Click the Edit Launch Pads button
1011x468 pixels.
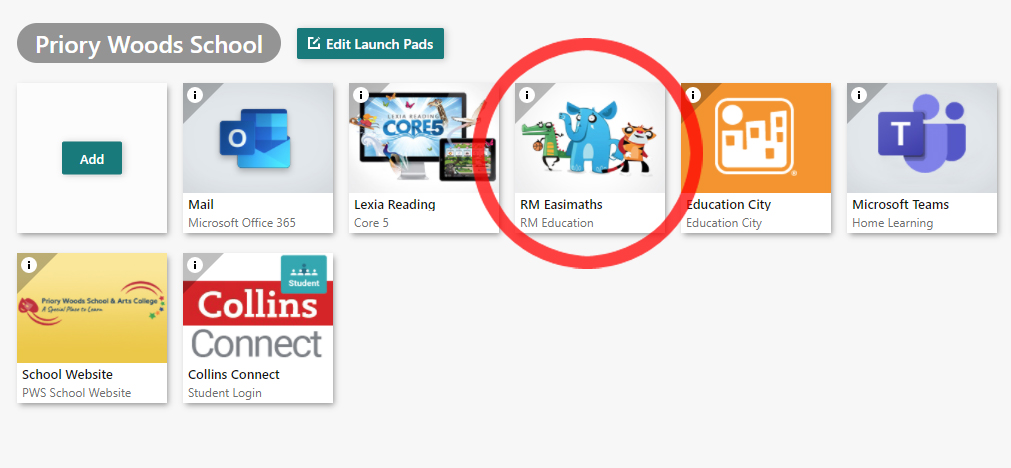tap(370, 44)
